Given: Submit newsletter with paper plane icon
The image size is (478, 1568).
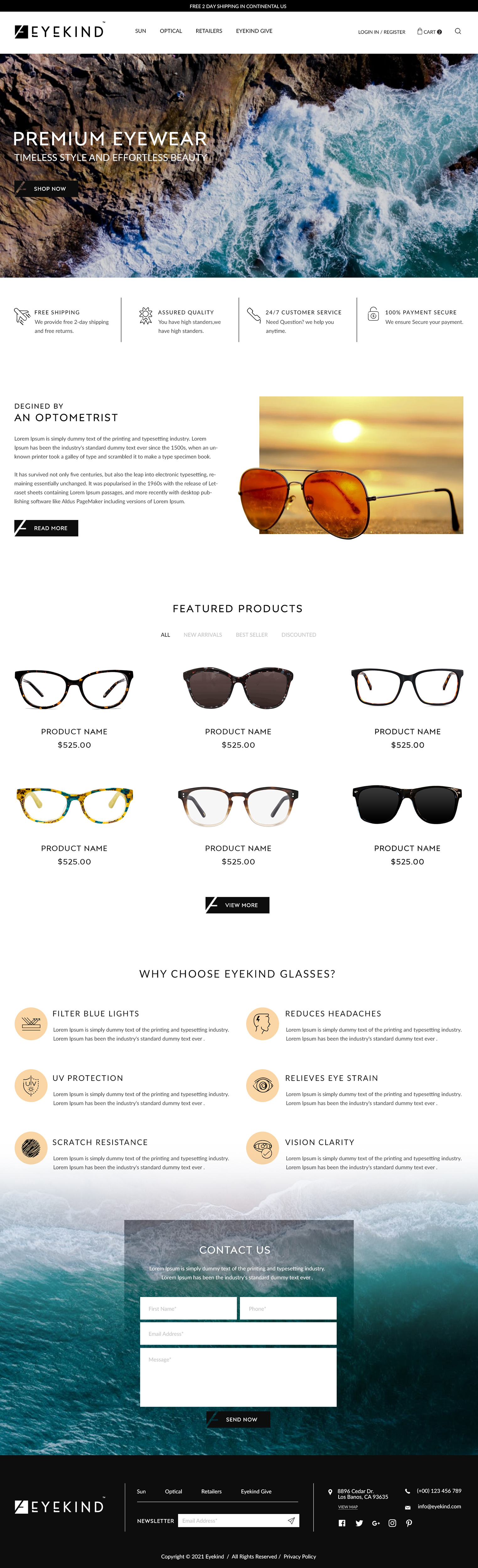Looking at the screenshot, I should click(292, 1521).
